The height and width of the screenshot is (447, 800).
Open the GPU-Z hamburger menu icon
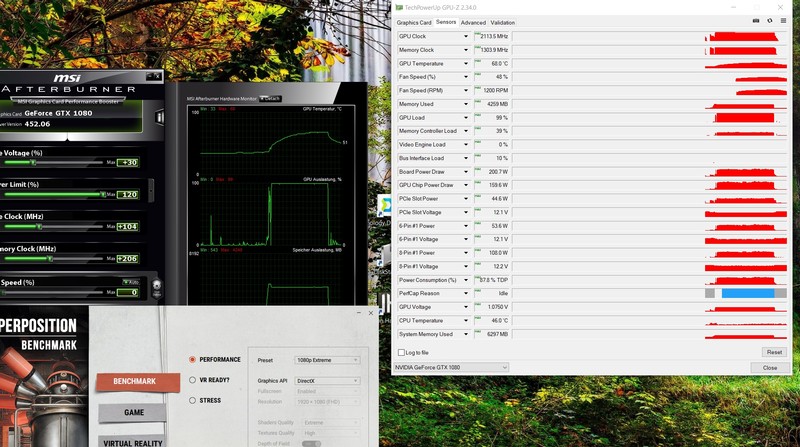pyautogui.click(x=783, y=21)
